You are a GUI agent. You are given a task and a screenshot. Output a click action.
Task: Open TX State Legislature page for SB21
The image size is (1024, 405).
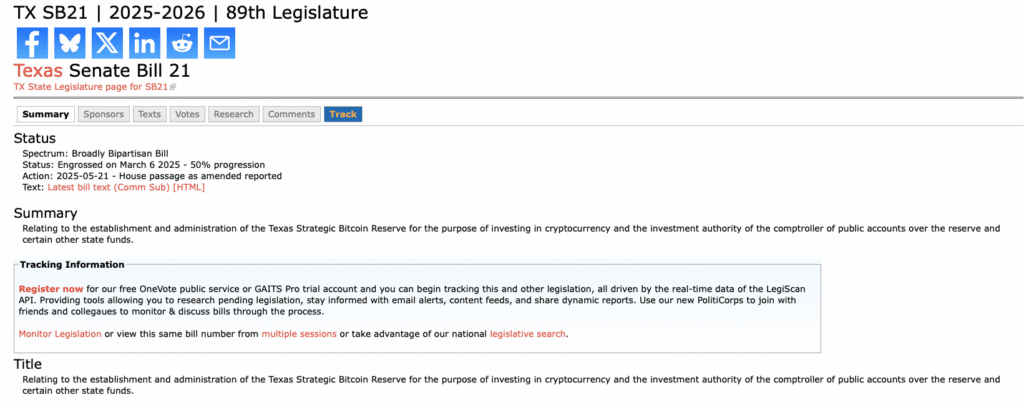(x=95, y=86)
